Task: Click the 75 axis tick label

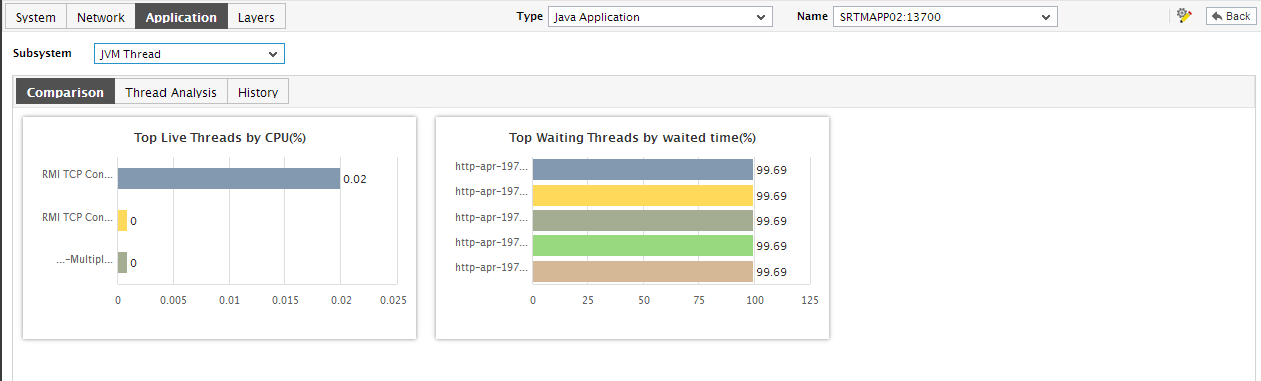Action: (699, 300)
